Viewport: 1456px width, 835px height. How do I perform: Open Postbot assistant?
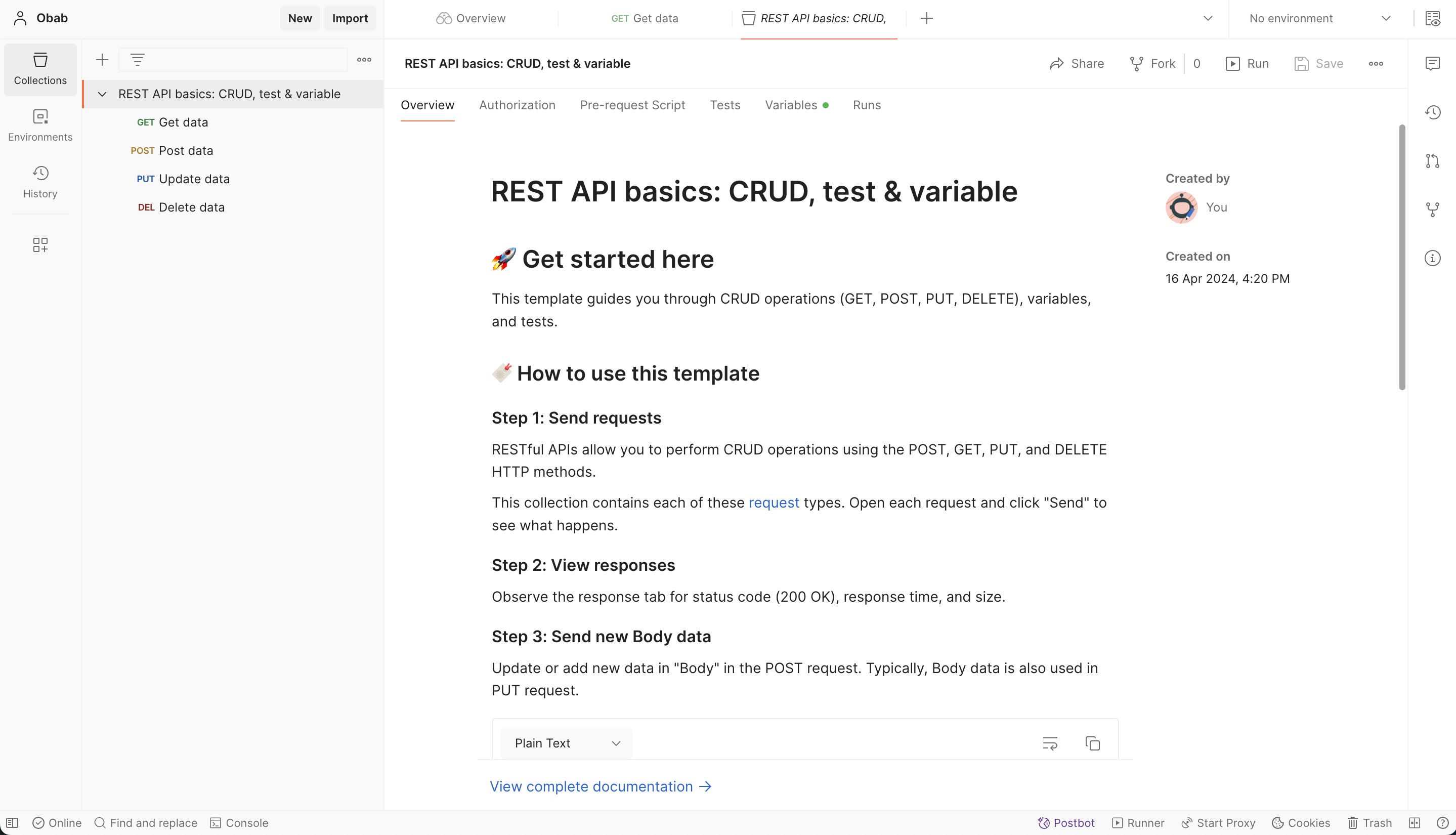(1065, 823)
